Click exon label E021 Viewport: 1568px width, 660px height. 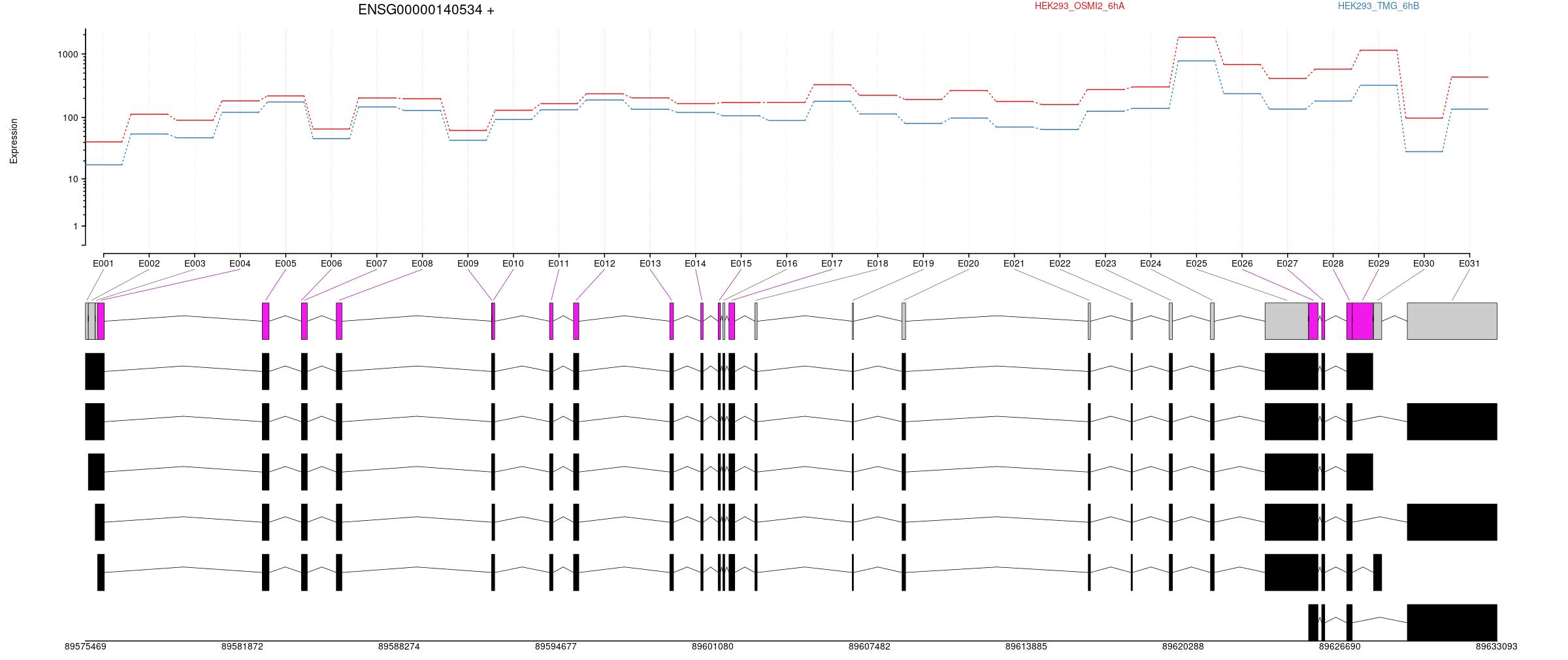[1014, 263]
